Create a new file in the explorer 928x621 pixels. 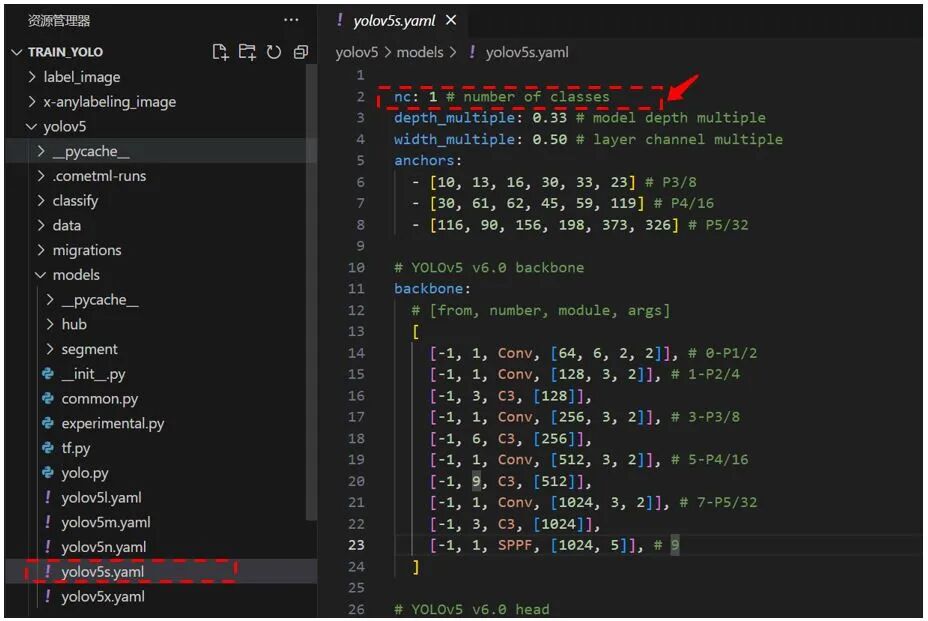point(221,51)
